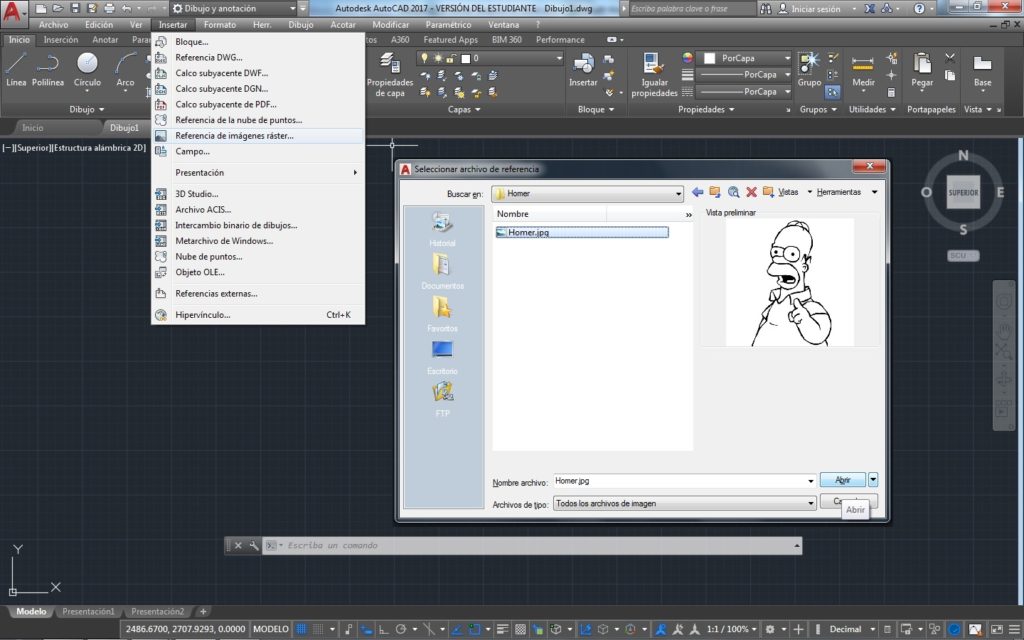Screen dimensions: 1024x640
Task: Select the Círculo tool
Action: click(x=87, y=69)
